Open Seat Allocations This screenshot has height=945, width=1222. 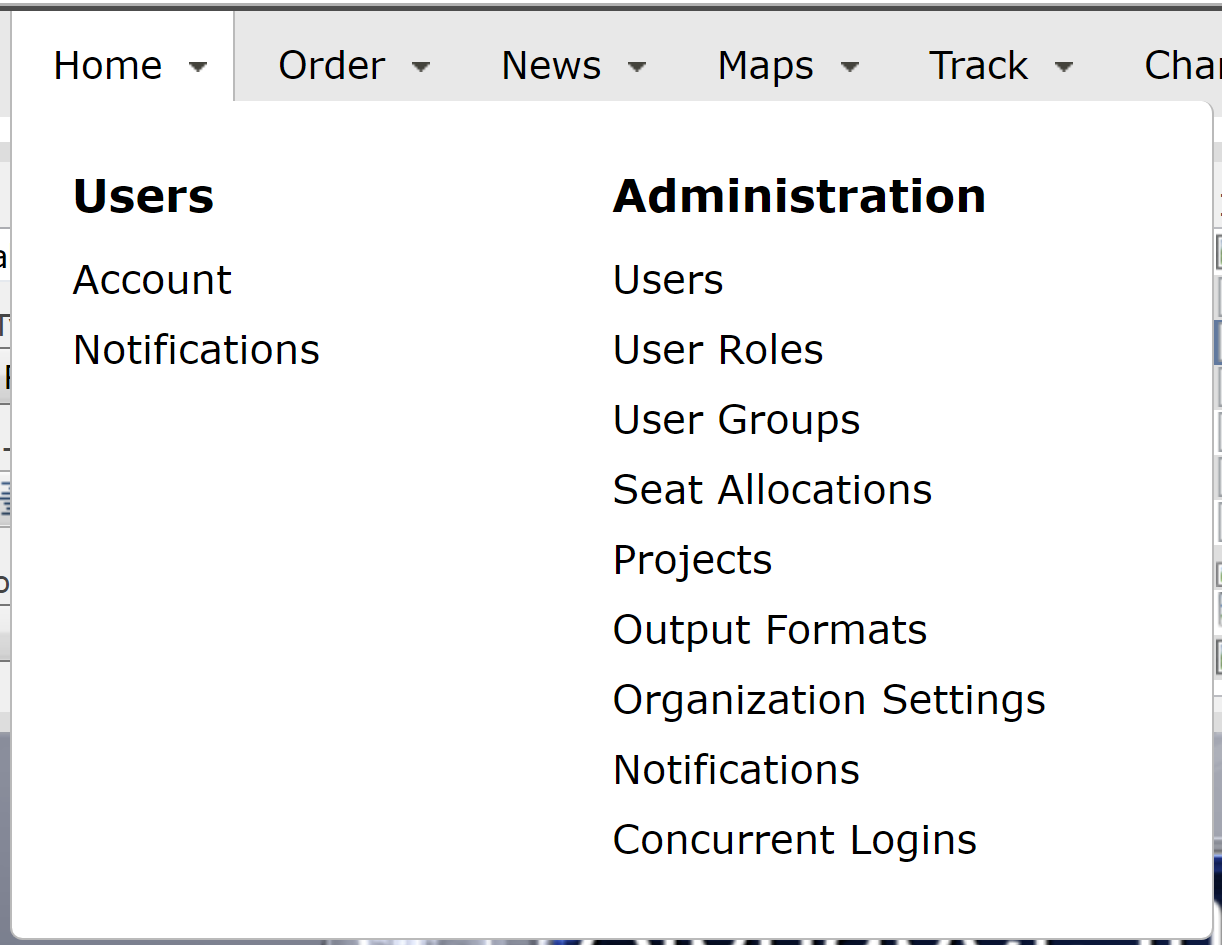(772, 490)
